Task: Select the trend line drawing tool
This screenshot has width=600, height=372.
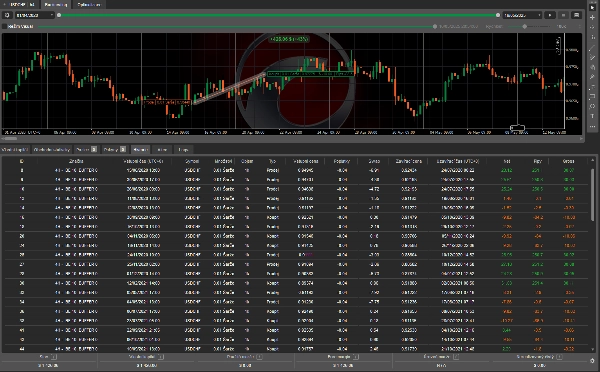Action: pos(592,47)
